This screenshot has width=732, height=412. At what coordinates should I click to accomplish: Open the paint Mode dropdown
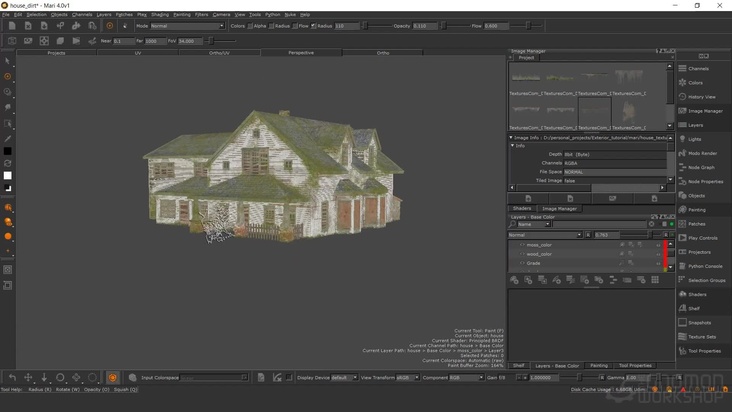(187, 26)
